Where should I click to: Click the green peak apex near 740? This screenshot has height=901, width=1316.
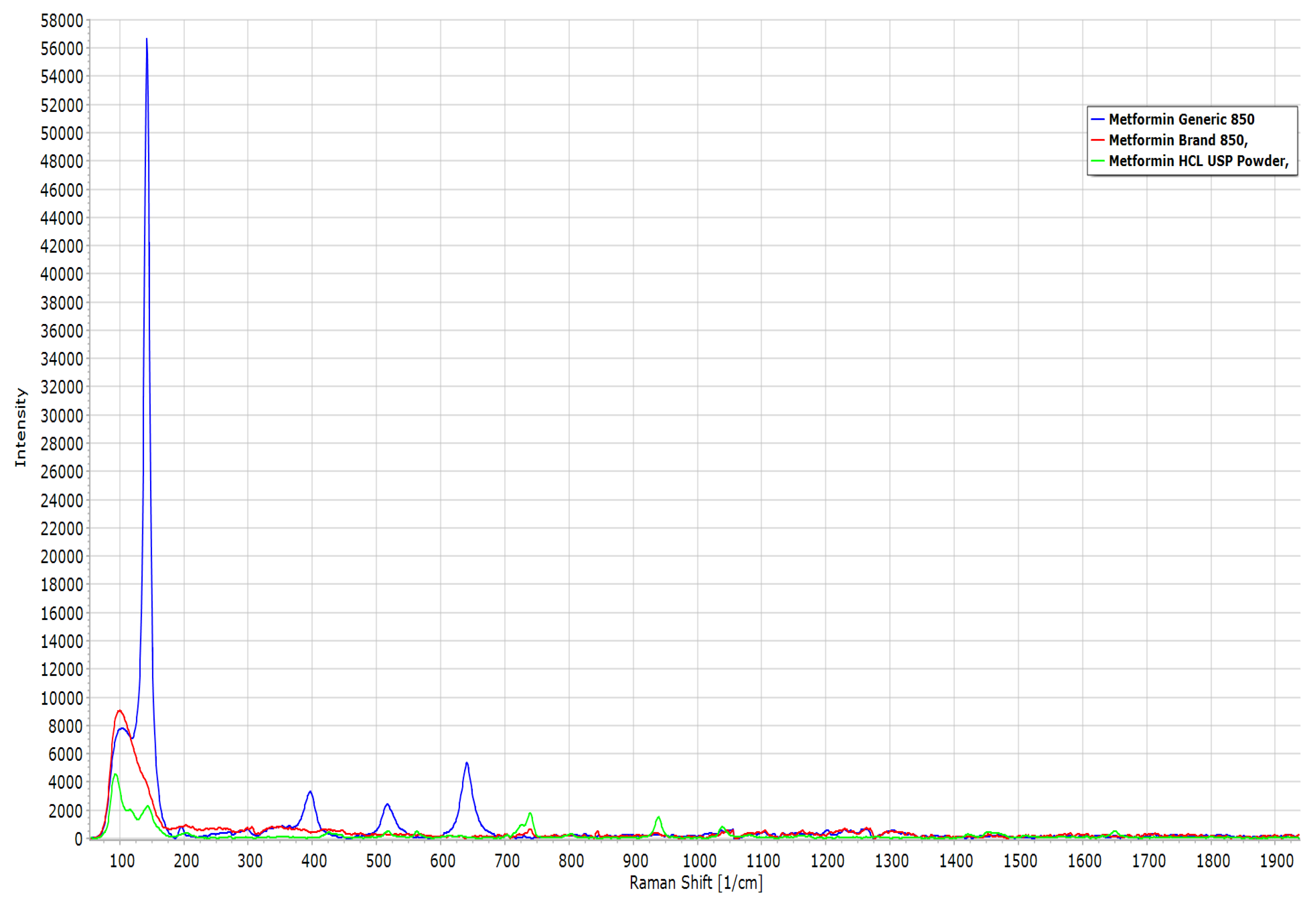coord(530,814)
